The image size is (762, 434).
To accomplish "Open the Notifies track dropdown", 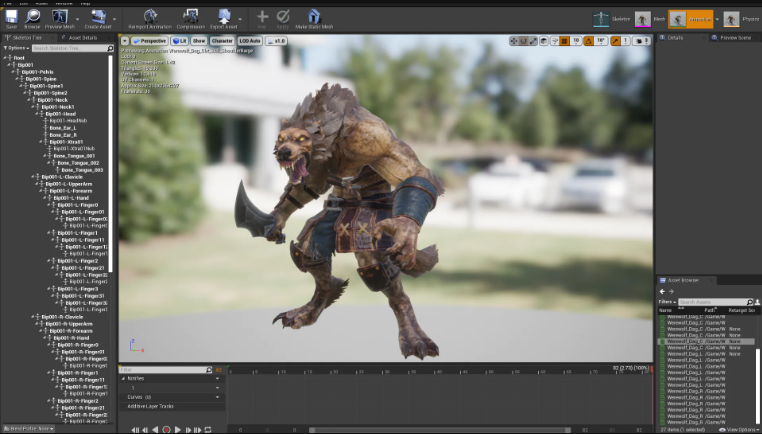I will (217, 378).
